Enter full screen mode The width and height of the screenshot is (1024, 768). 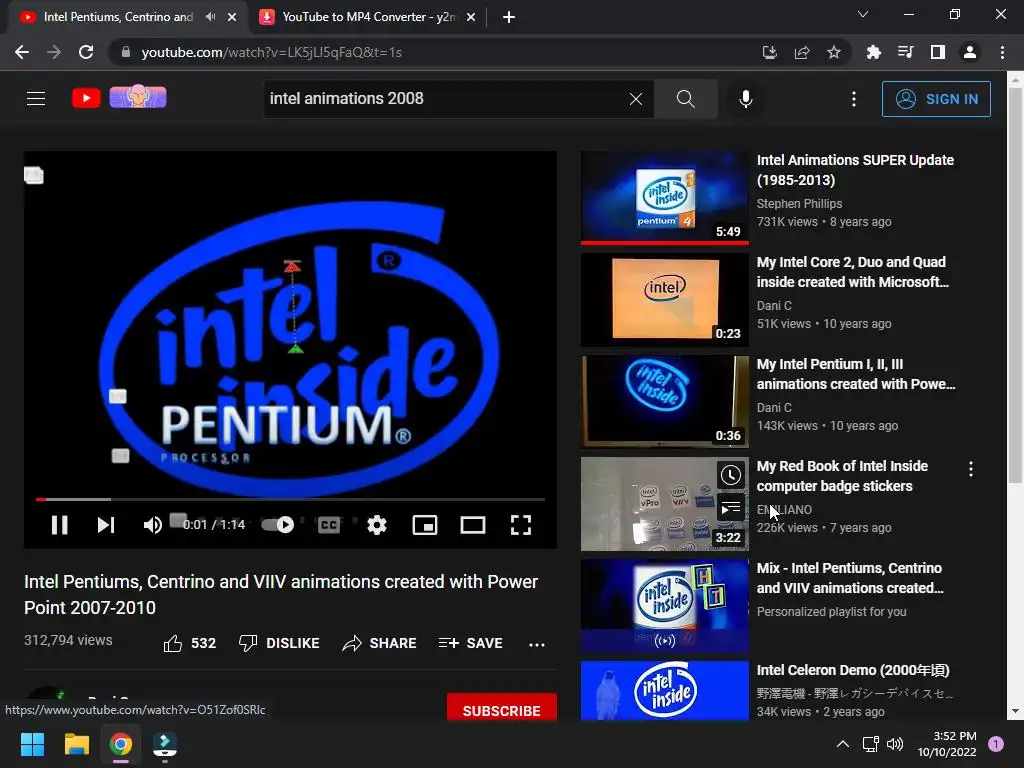pos(520,524)
